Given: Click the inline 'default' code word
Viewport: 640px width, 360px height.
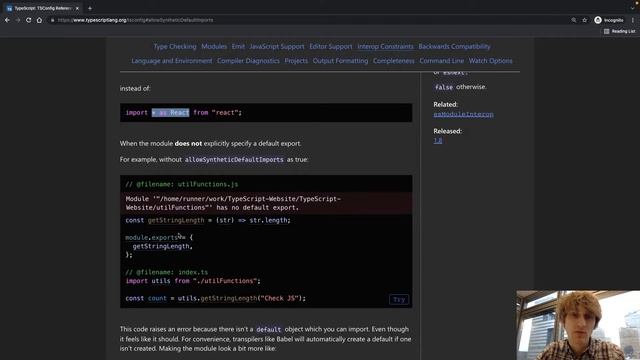Looking at the screenshot, I should tap(269, 329).
